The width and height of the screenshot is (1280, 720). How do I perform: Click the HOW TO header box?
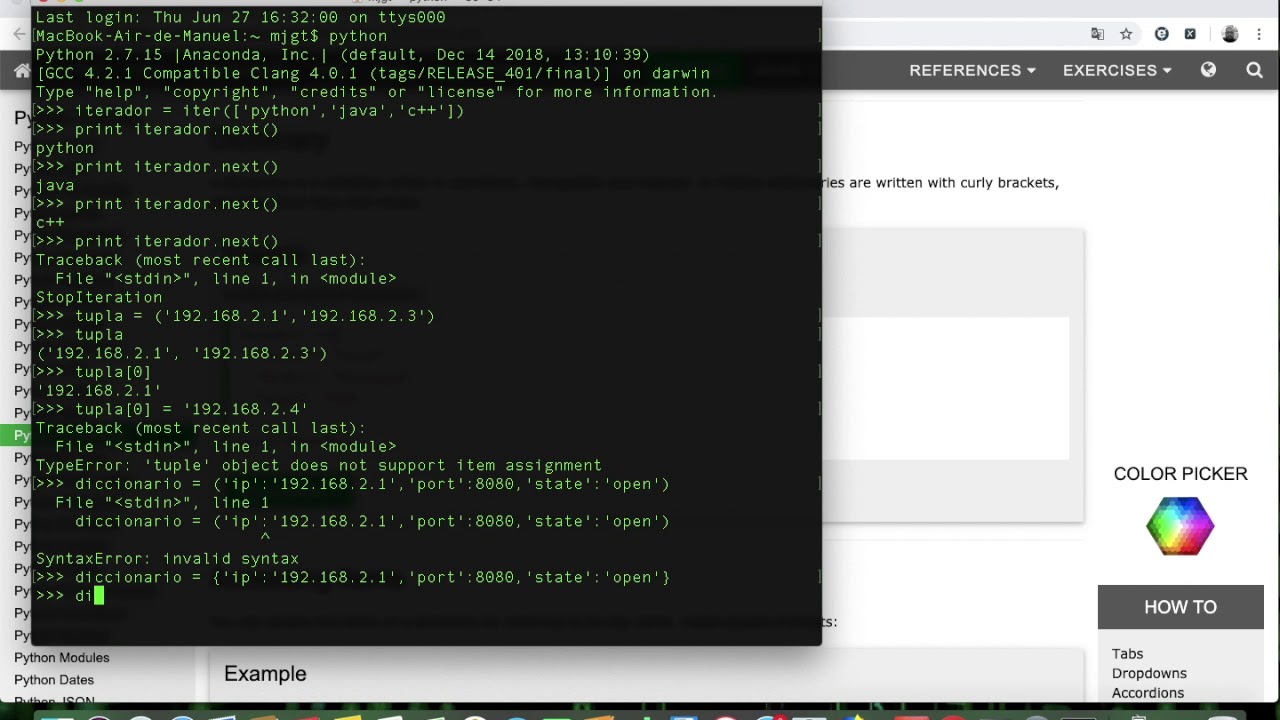[1180, 607]
